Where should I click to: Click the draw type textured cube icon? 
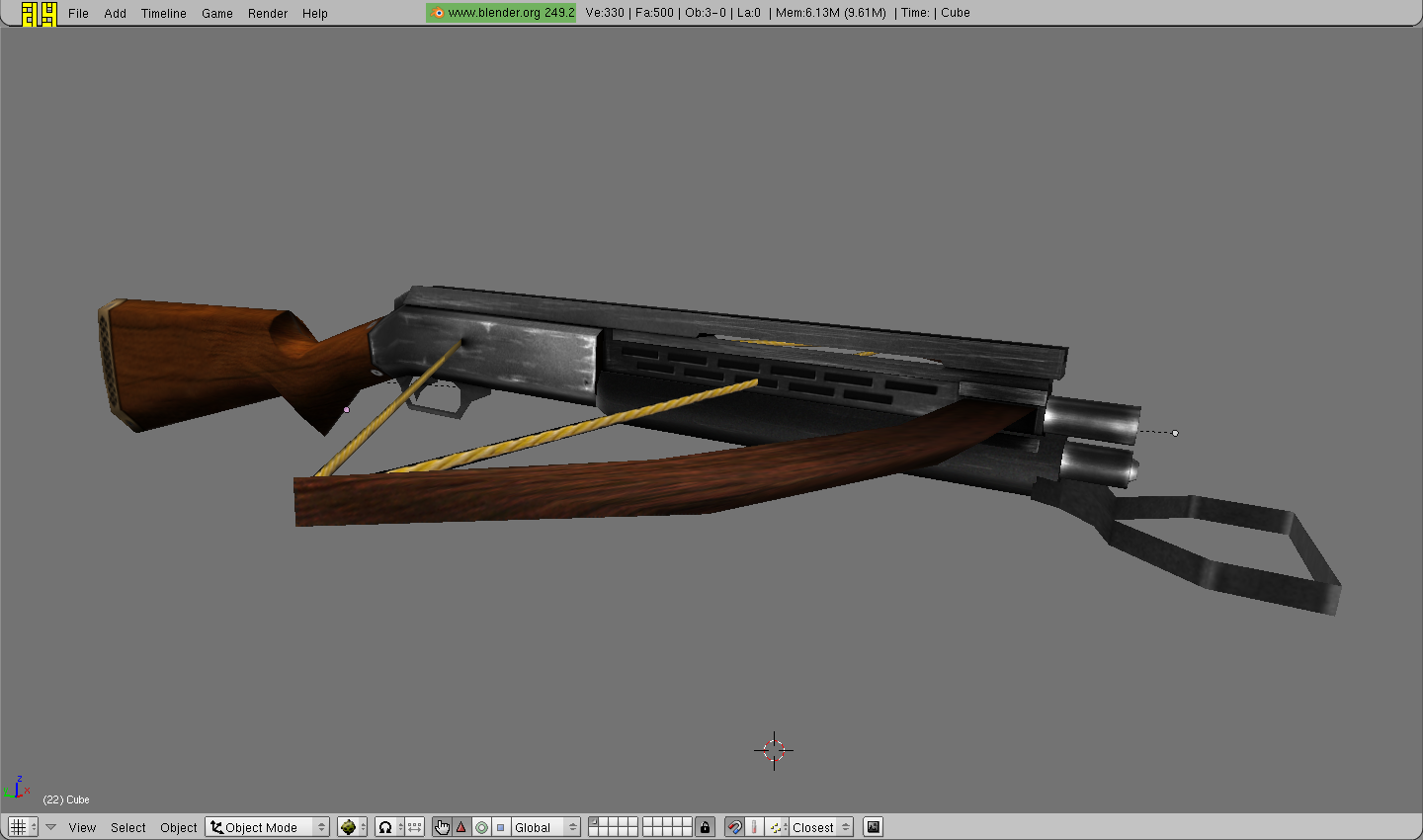[348, 827]
